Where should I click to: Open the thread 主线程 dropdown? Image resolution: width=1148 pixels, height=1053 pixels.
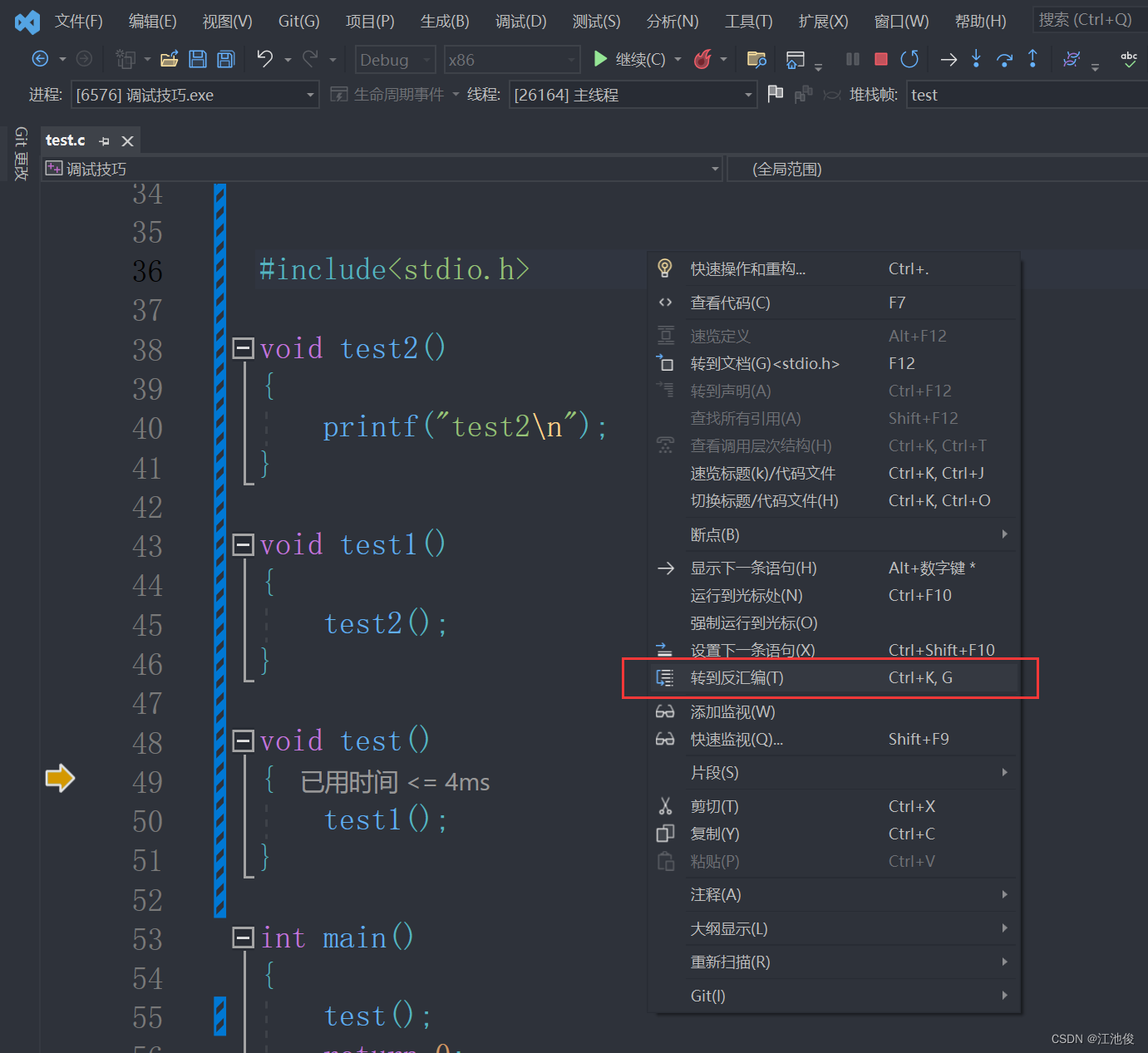click(x=633, y=95)
